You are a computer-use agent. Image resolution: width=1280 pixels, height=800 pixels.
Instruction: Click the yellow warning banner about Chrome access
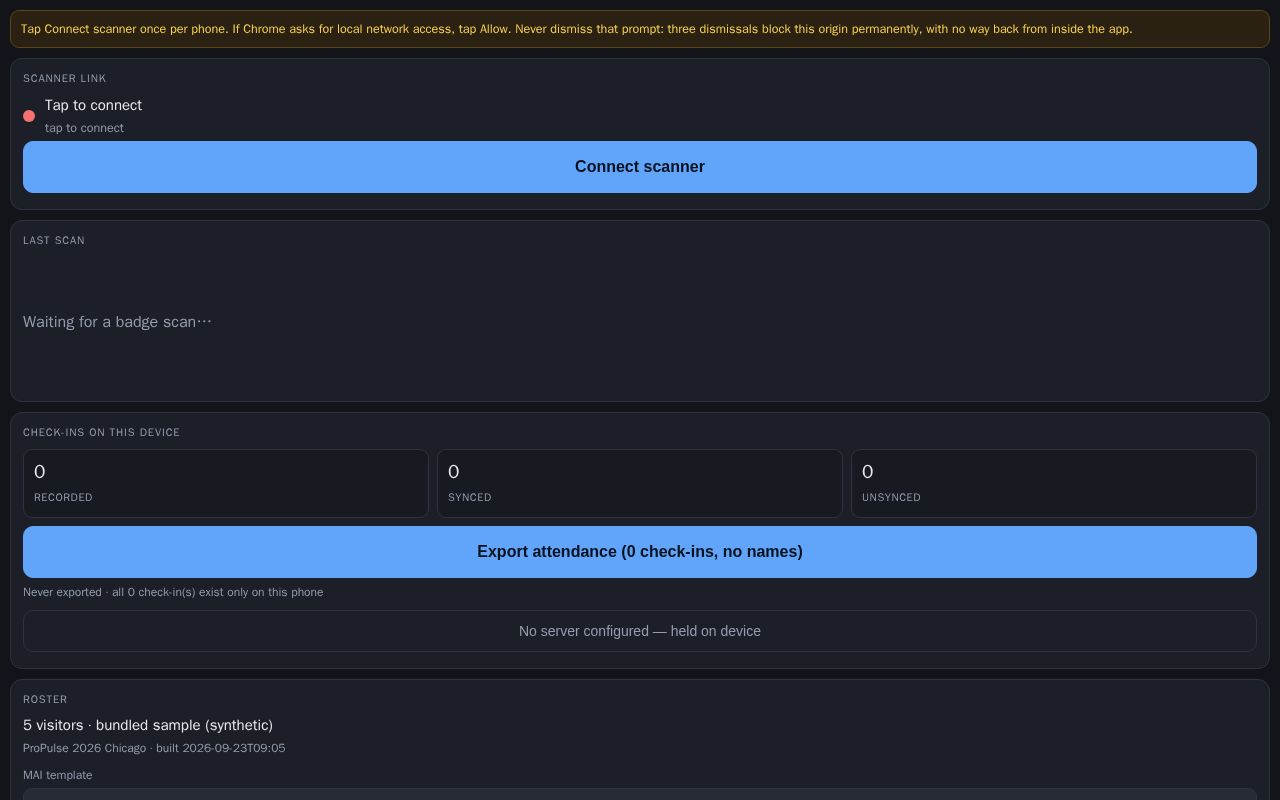(640, 29)
